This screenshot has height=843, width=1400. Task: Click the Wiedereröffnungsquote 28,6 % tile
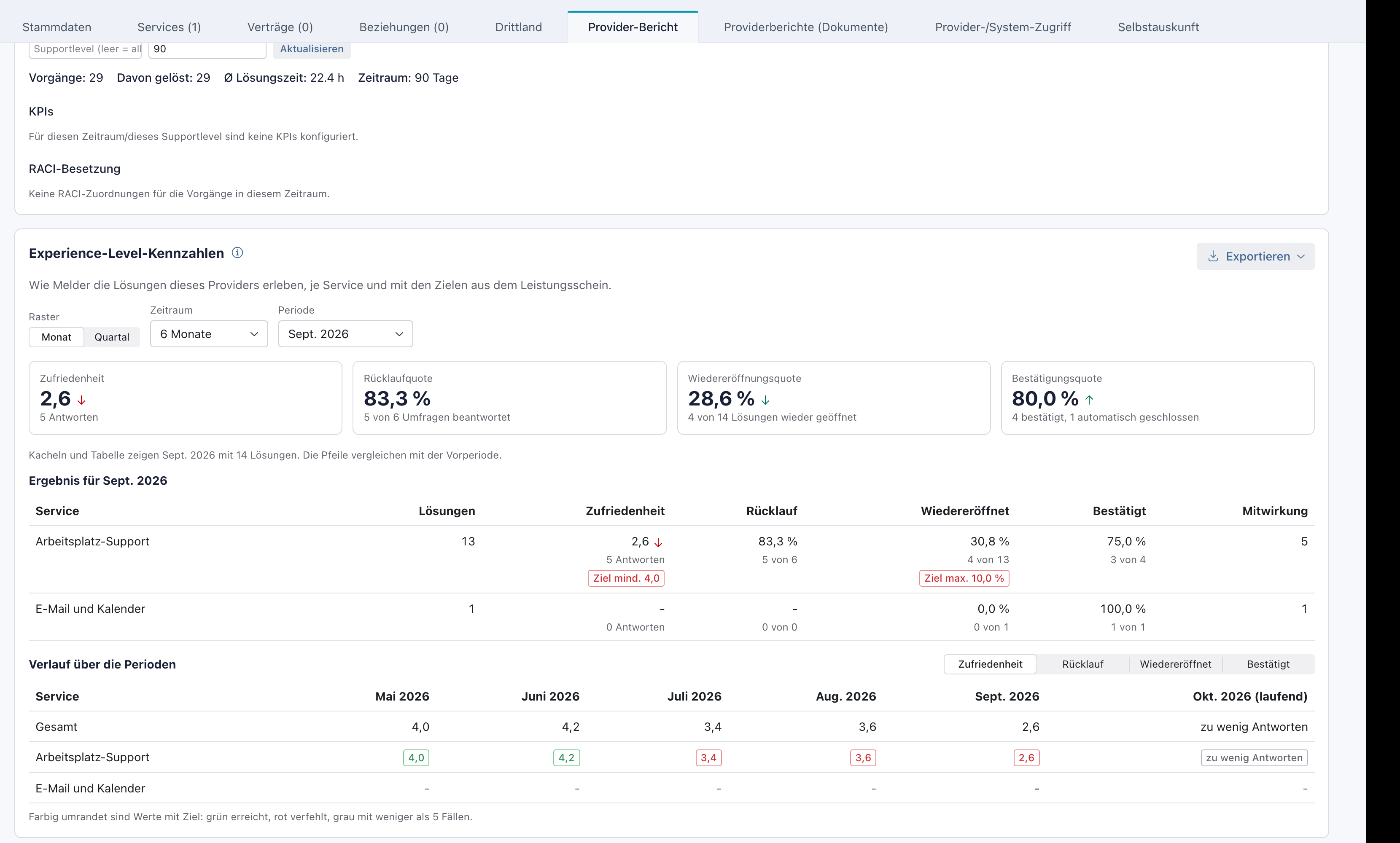[834, 397]
